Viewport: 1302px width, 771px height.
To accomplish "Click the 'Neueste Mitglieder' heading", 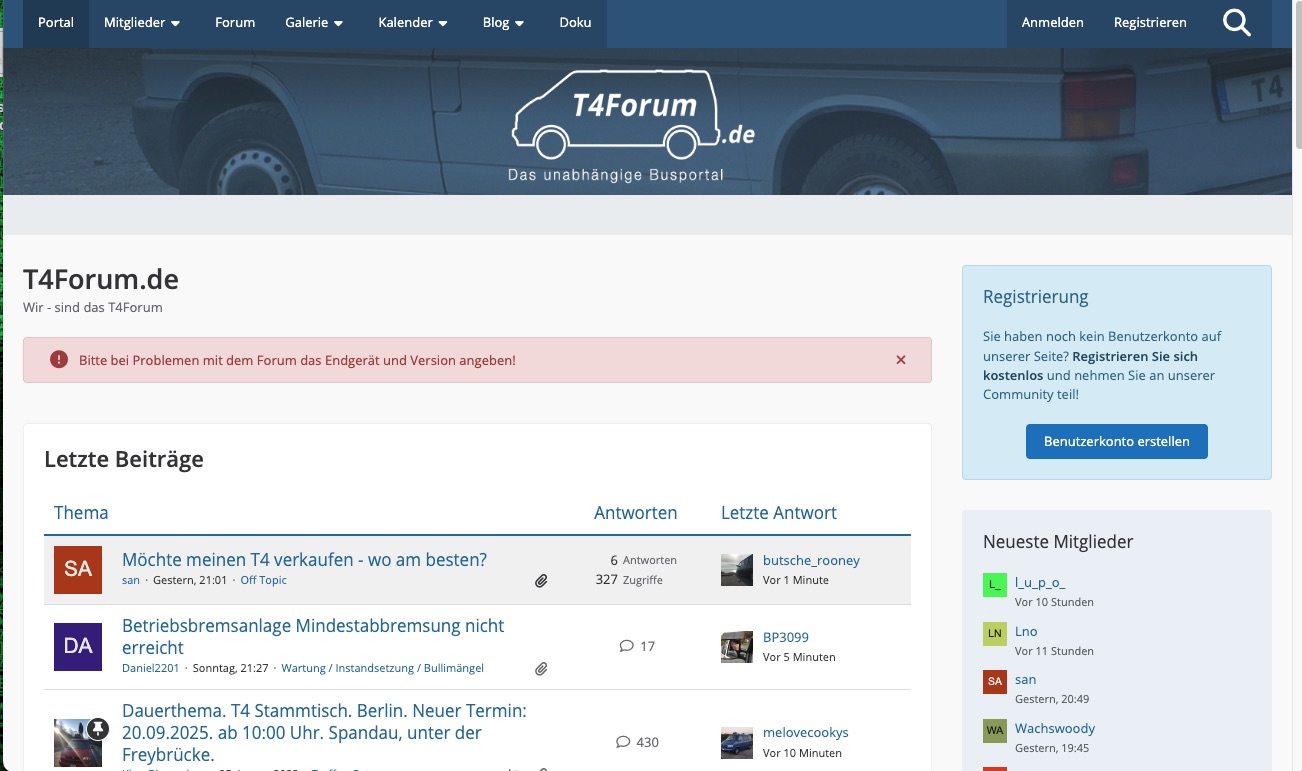I will [x=1058, y=542].
